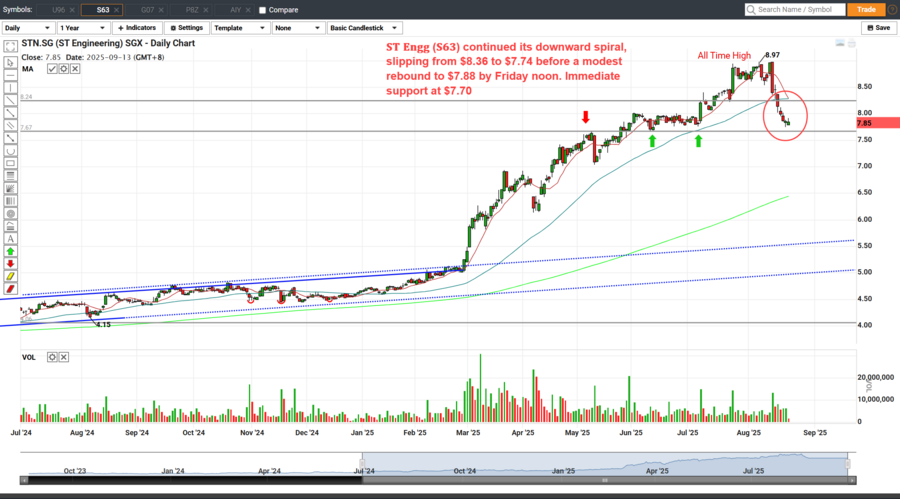The image size is (900, 499).
Task: Select the Fibonacci fan tool
Action: [10, 188]
